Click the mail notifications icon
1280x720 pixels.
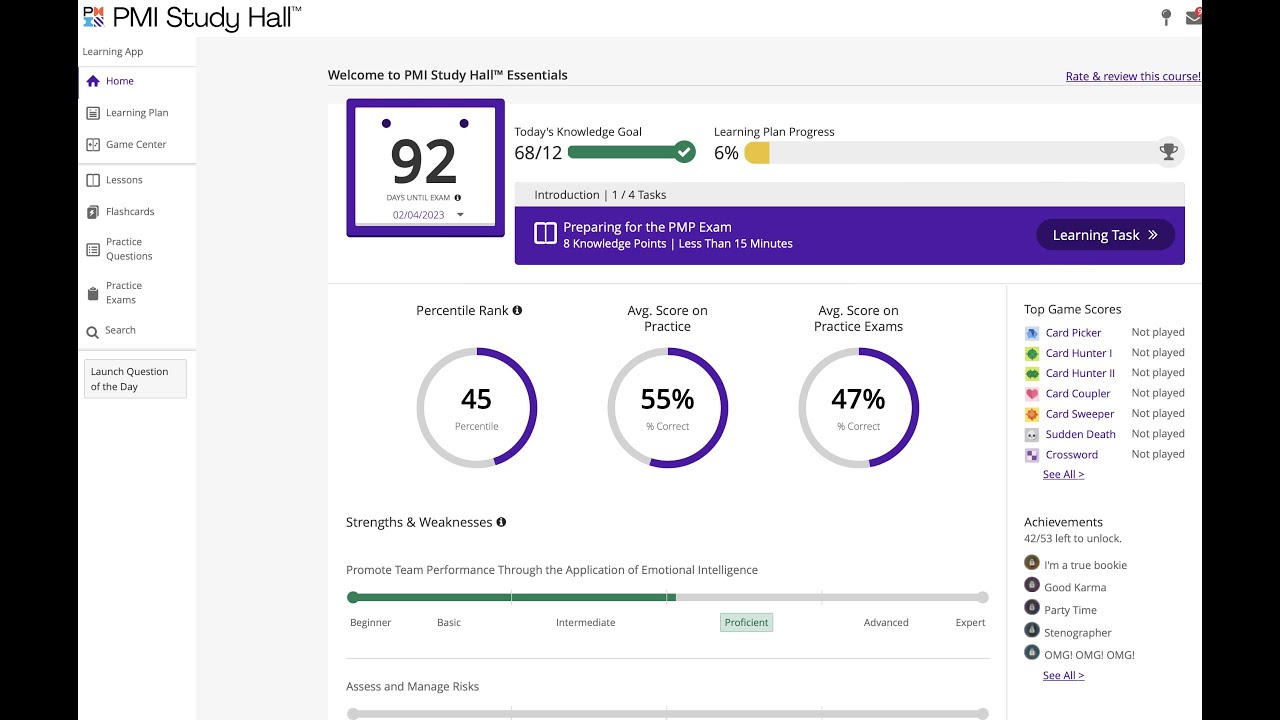tap(1193, 17)
